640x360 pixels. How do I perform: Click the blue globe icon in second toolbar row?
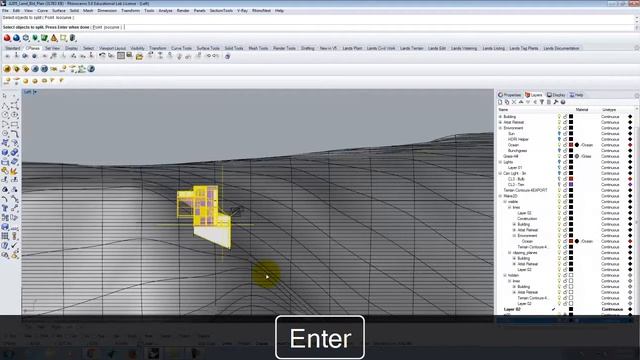tap(91, 69)
